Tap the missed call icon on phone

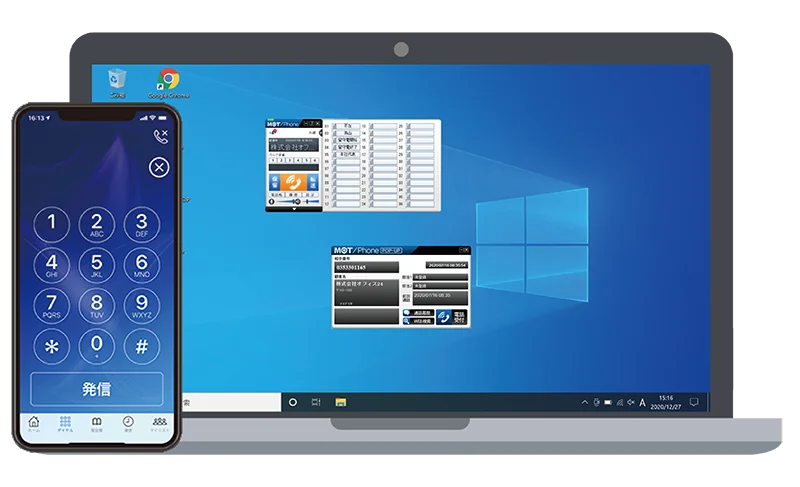tap(160, 134)
